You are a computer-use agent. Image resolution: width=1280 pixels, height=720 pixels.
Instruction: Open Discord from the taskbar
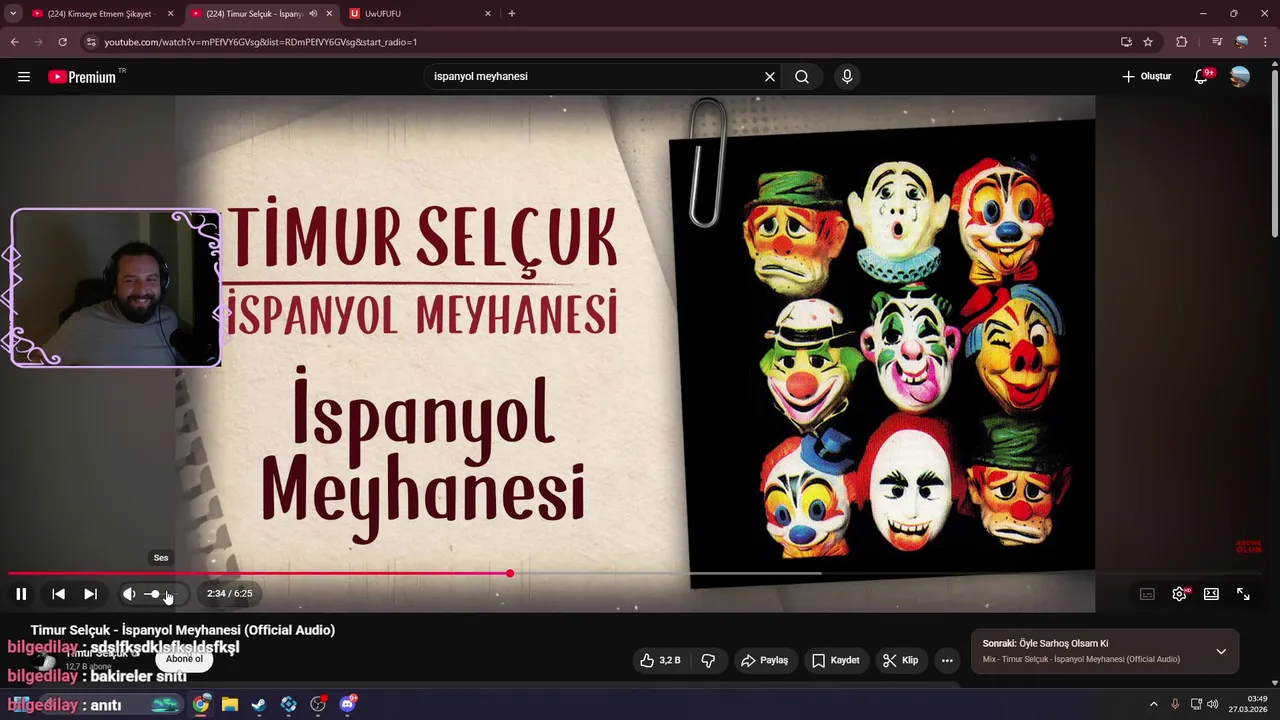348,704
